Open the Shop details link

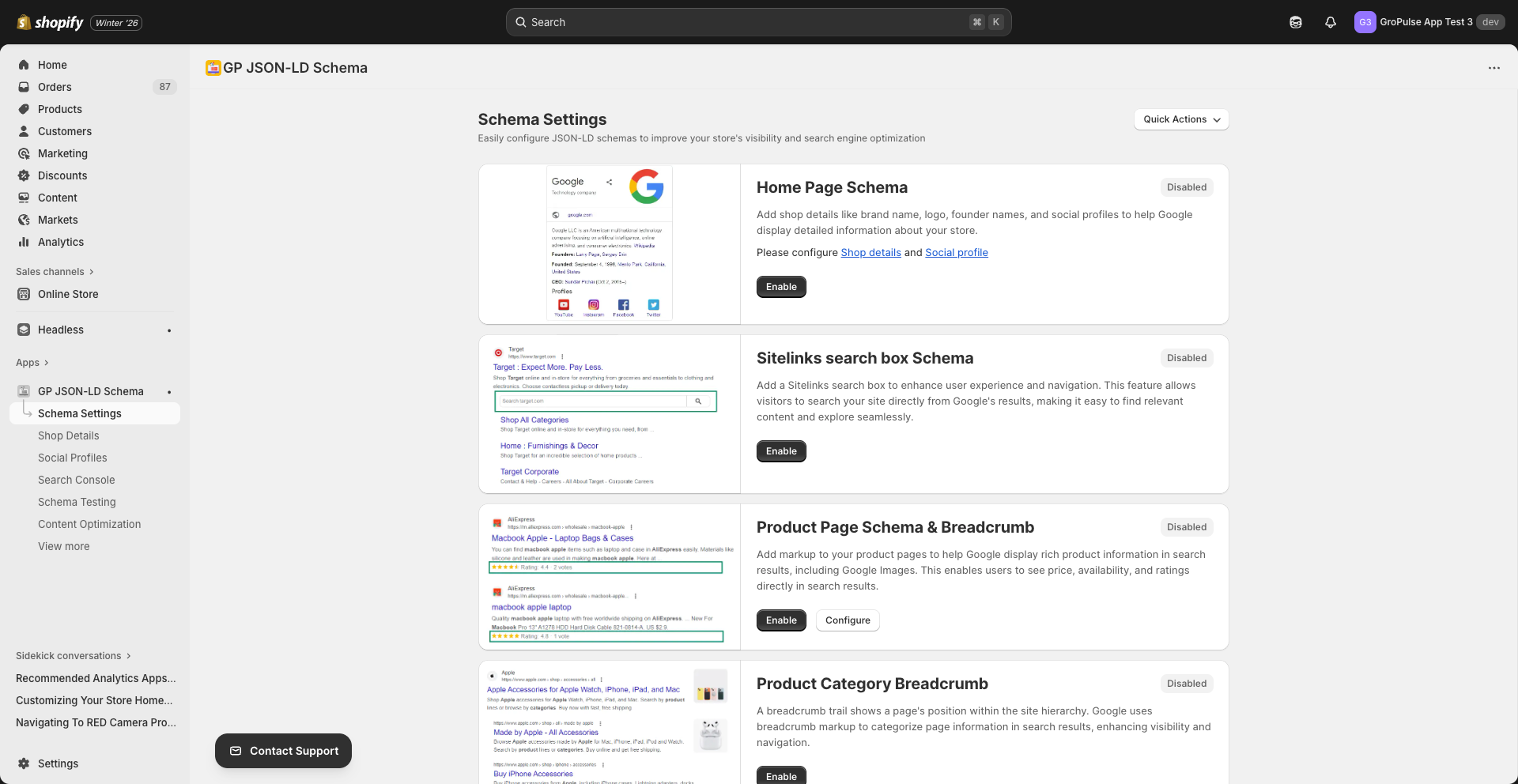tap(870, 252)
